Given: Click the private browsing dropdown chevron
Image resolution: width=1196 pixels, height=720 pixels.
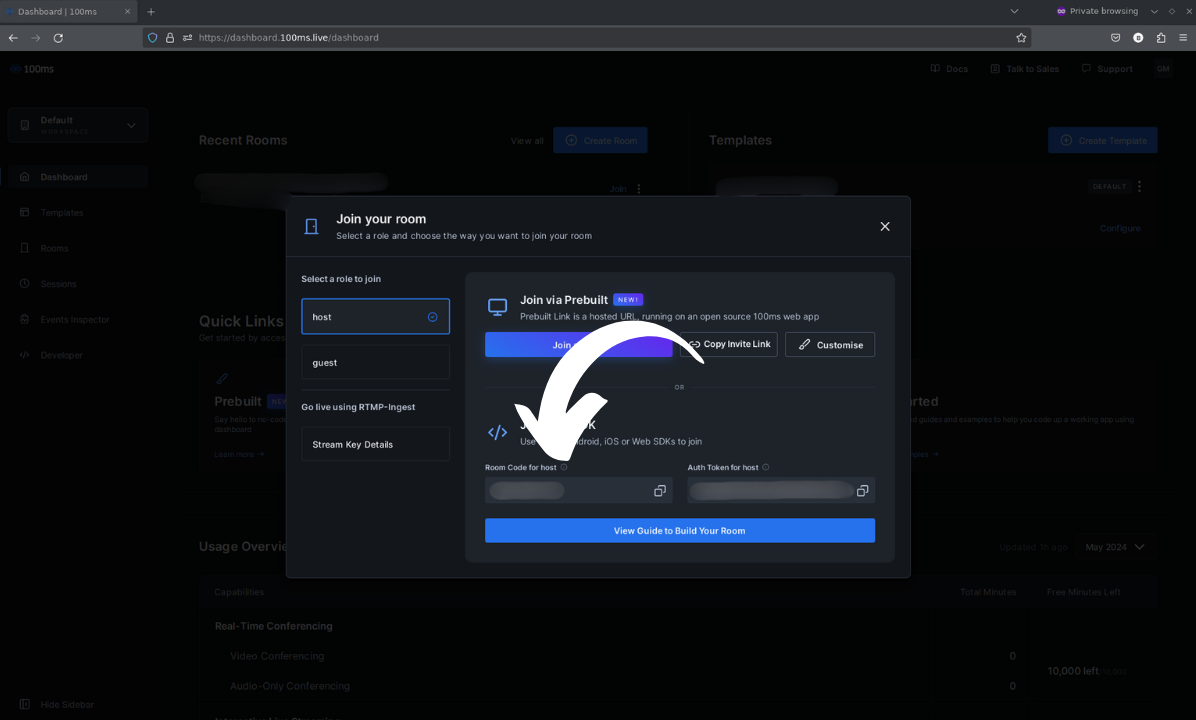Looking at the screenshot, I should point(1154,11).
